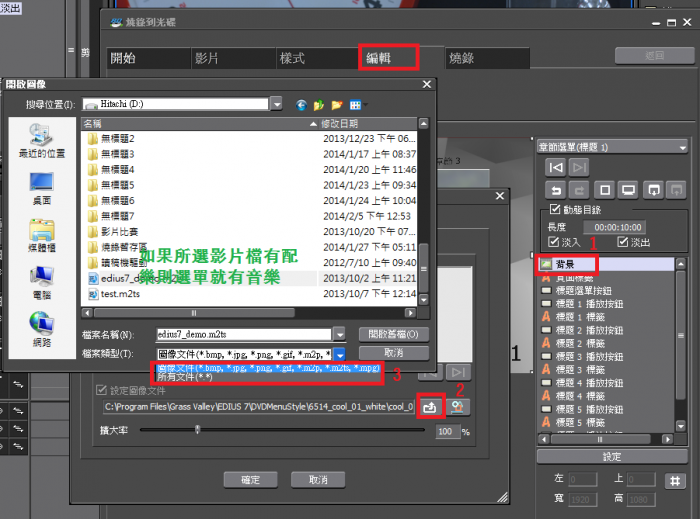Uncheck the 淡入 fade-in checkbox
The width and height of the screenshot is (700, 519).
tap(555, 242)
